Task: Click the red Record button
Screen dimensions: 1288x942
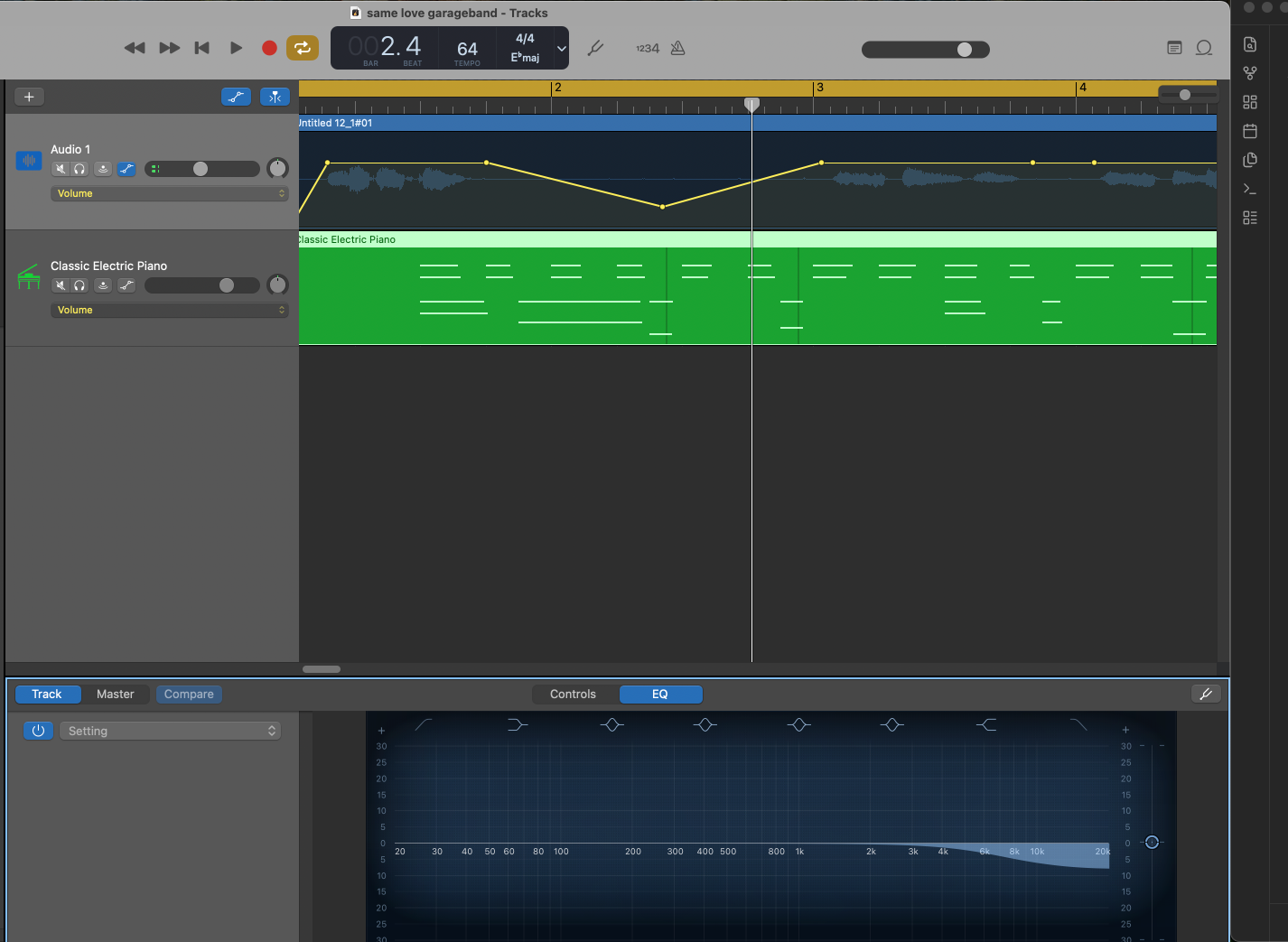Action: point(269,48)
